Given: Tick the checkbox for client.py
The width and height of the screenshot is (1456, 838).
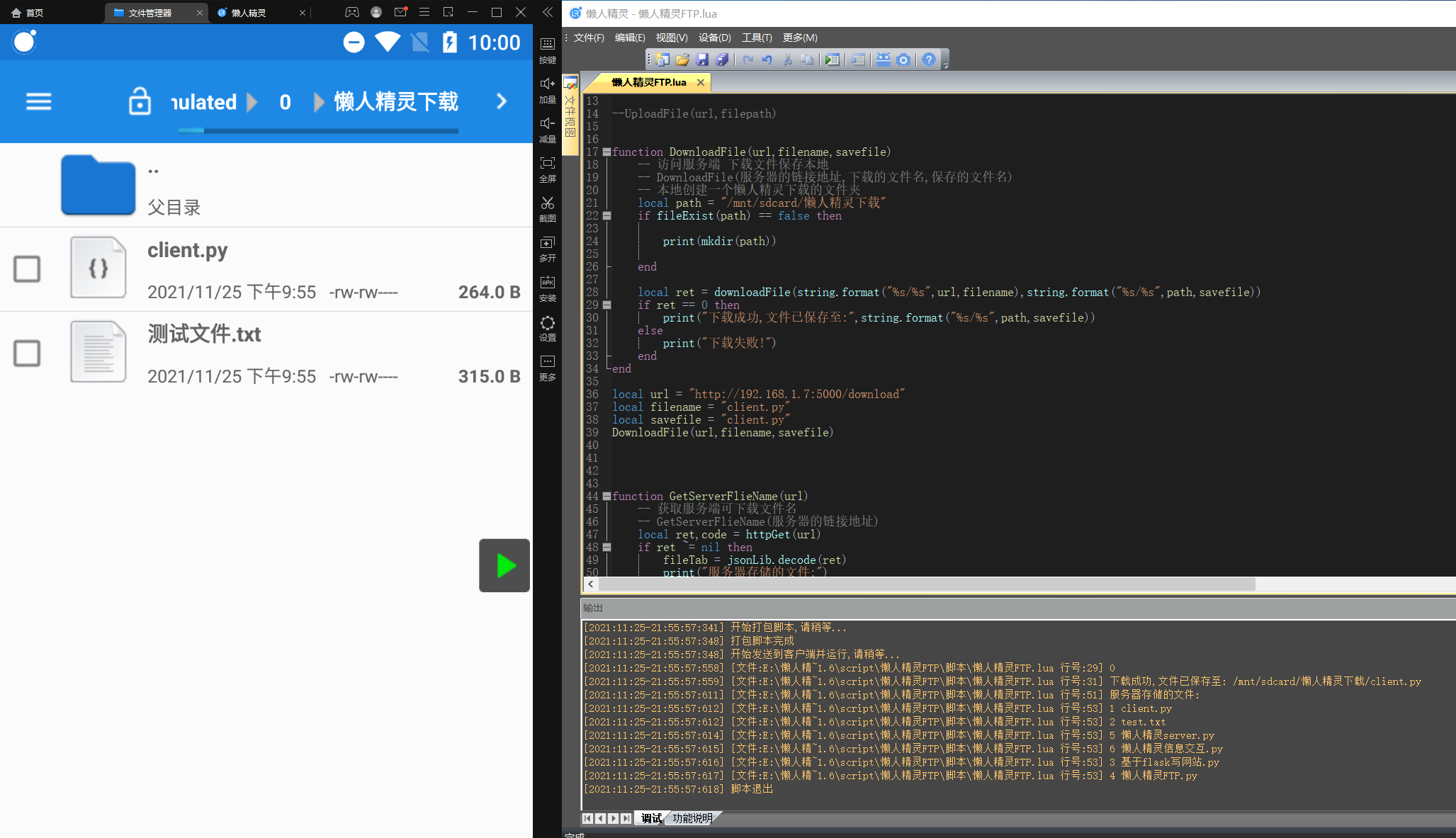Looking at the screenshot, I should (27, 269).
